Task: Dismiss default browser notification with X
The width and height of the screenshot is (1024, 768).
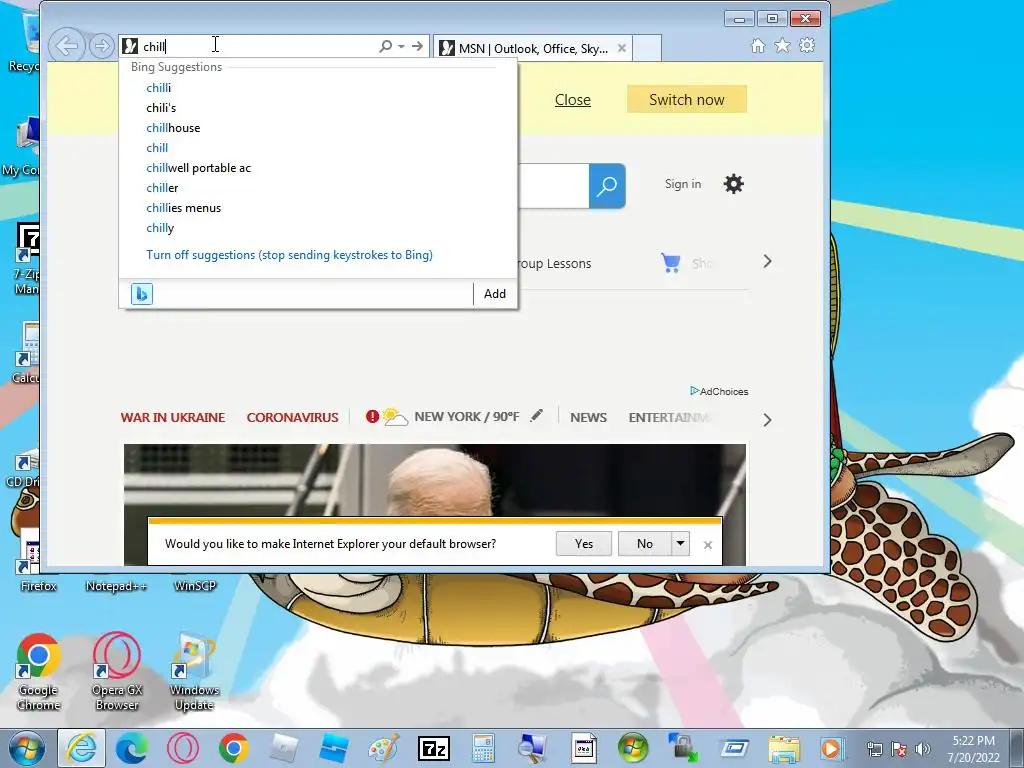Action: tap(708, 545)
